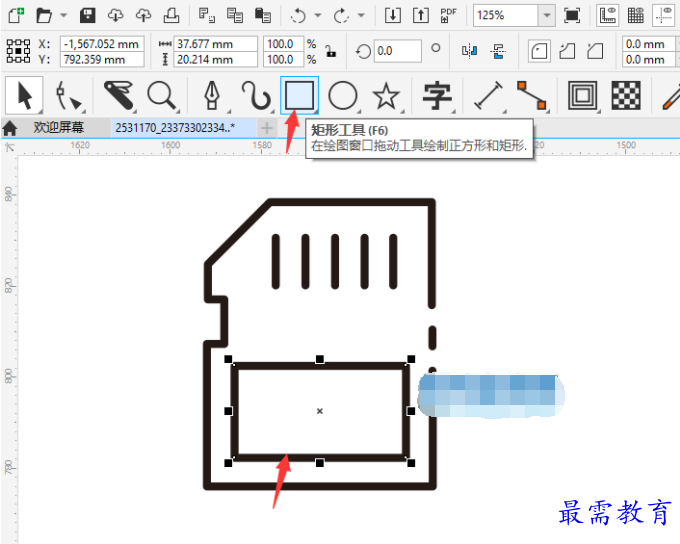The width and height of the screenshot is (680, 544).
Task: Toggle rulers display
Action: pos(608,16)
